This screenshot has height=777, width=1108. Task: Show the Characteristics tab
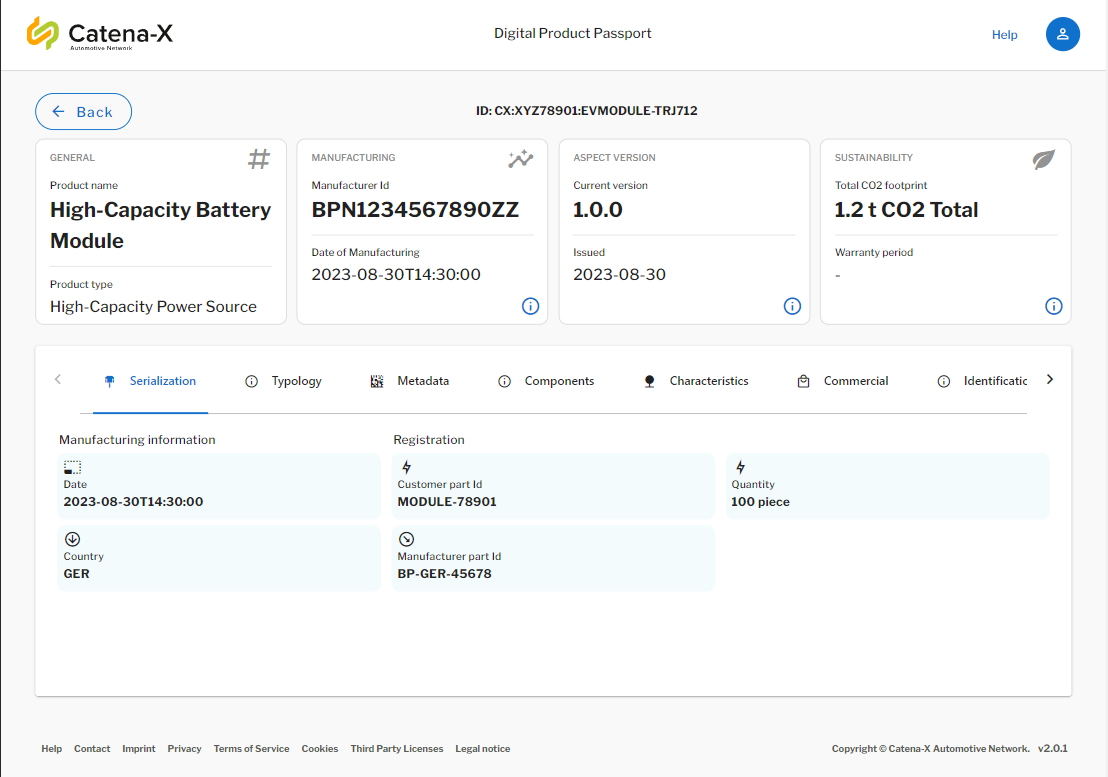point(695,381)
